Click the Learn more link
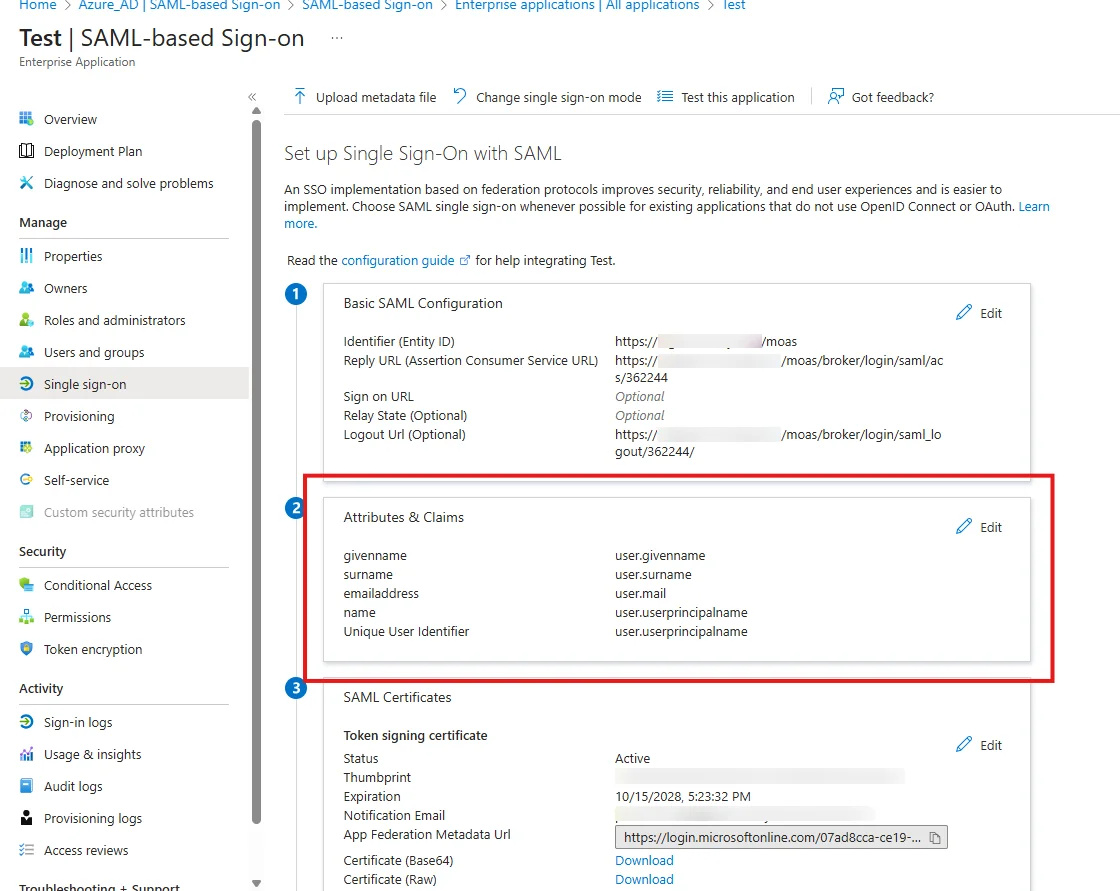Viewport: 1120px width, 891px height. pyautogui.click(x=1033, y=207)
